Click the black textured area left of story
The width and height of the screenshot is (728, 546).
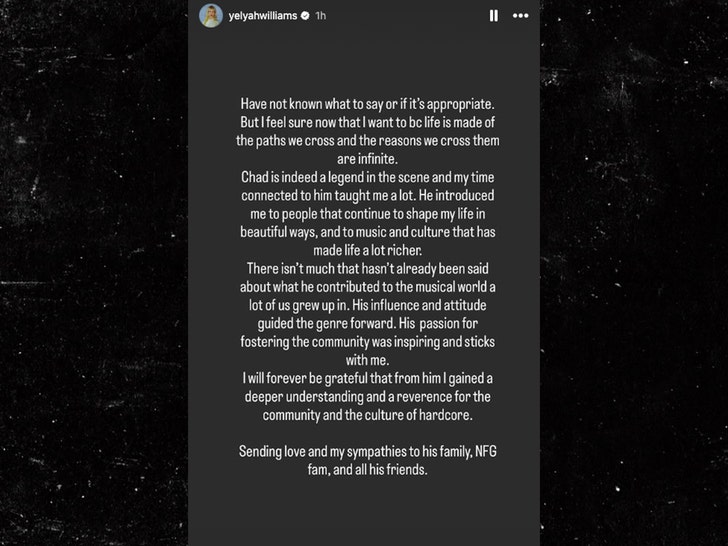click(x=94, y=273)
